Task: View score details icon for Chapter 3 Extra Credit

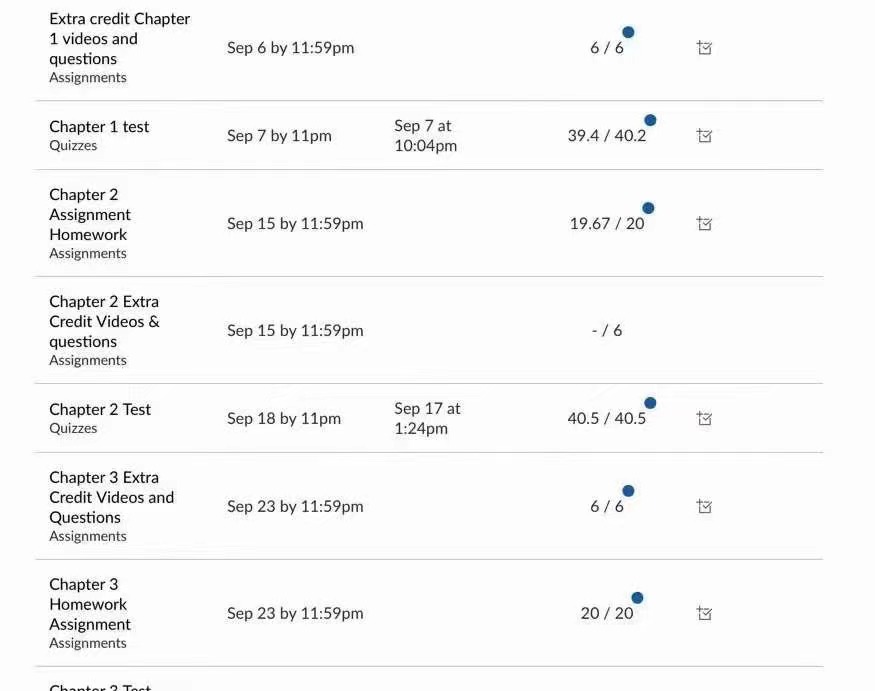Action: tap(704, 507)
